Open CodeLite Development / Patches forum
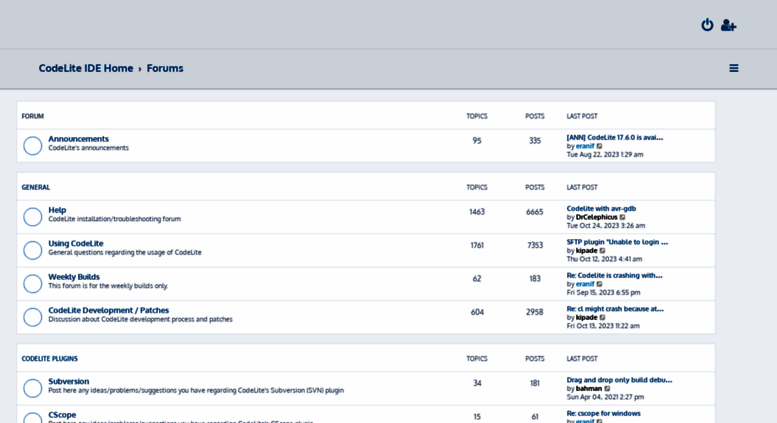This screenshot has height=423, width=777. pyautogui.click(x=109, y=310)
